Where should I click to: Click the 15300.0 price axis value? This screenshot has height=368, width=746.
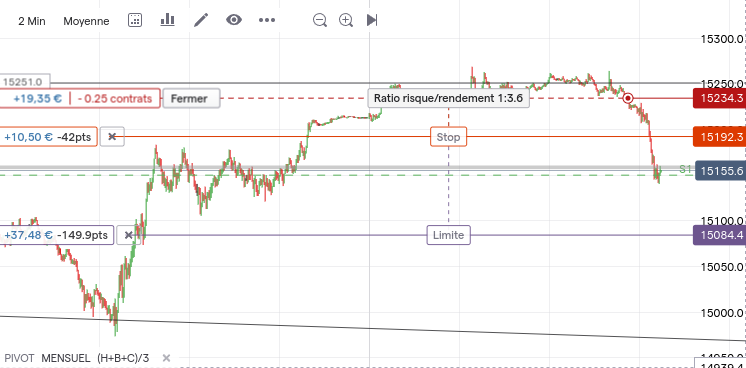pyautogui.click(x=722, y=39)
